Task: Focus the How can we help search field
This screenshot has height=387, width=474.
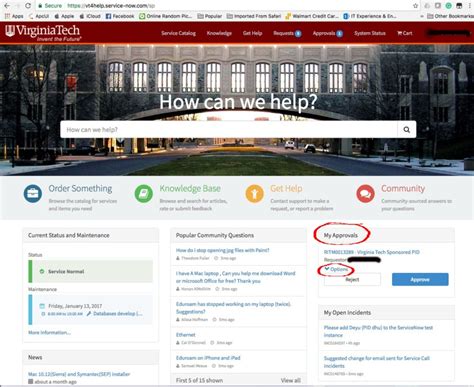Action: [x=229, y=129]
